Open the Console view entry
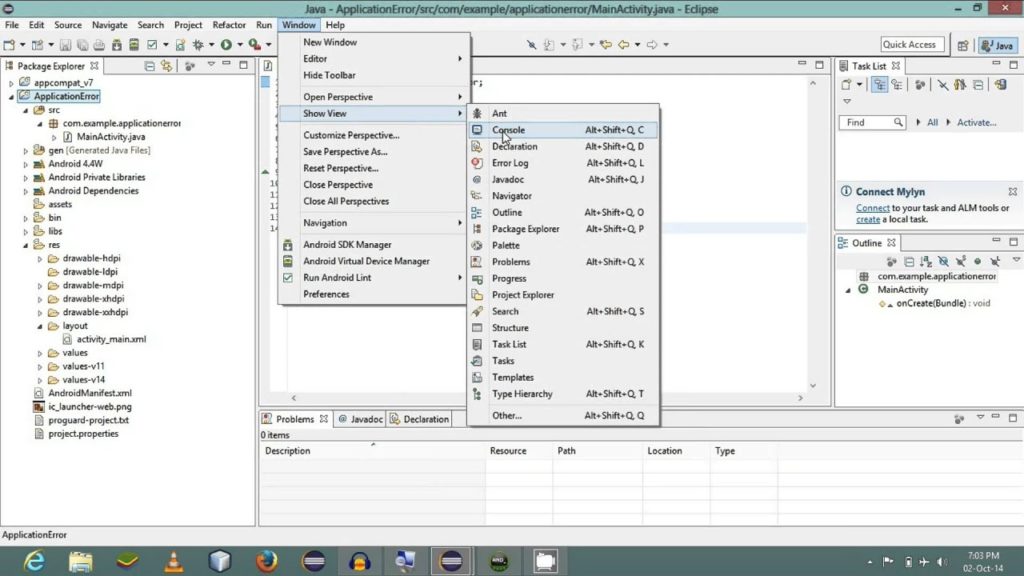The height and width of the screenshot is (576, 1024). (563, 130)
